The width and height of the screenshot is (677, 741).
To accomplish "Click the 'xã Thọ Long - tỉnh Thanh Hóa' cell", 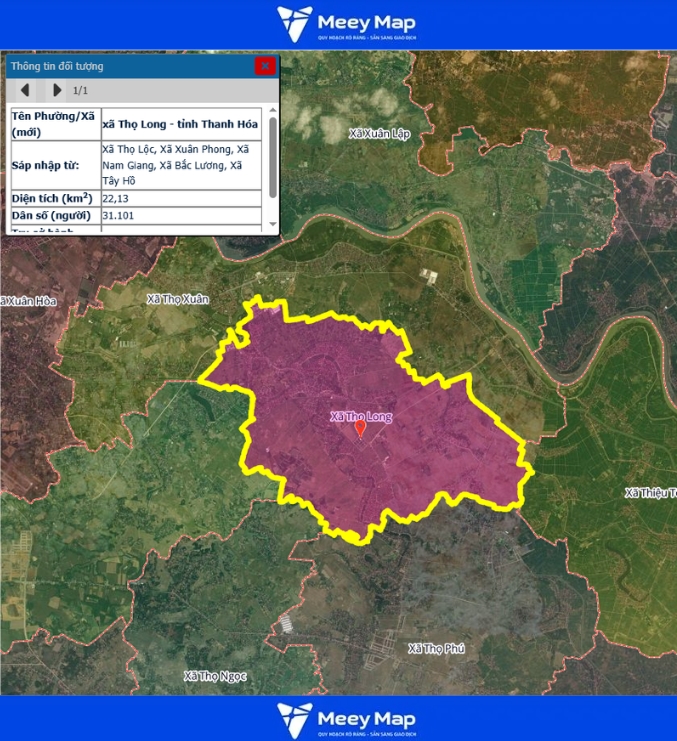I will tap(180, 124).
